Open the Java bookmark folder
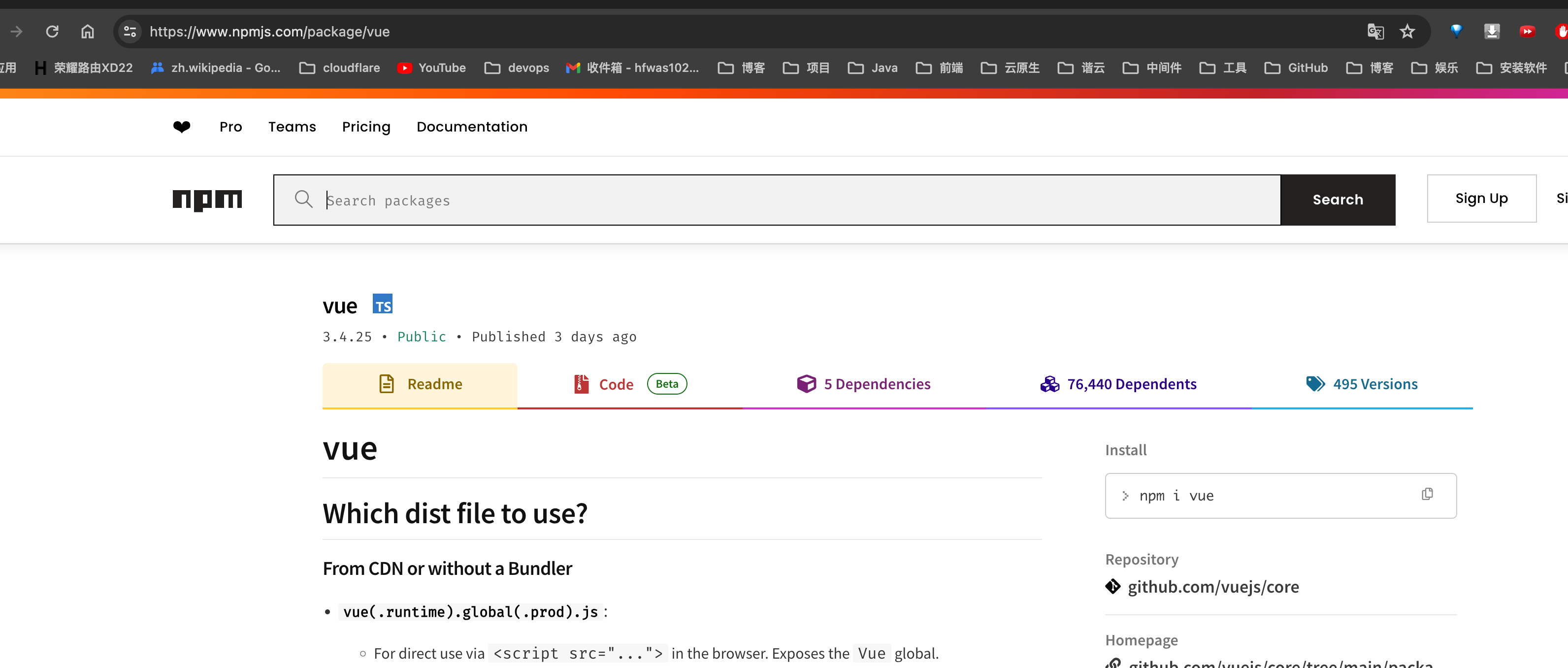Viewport: 1568px width, 668px height. click(x=872, y=67)
